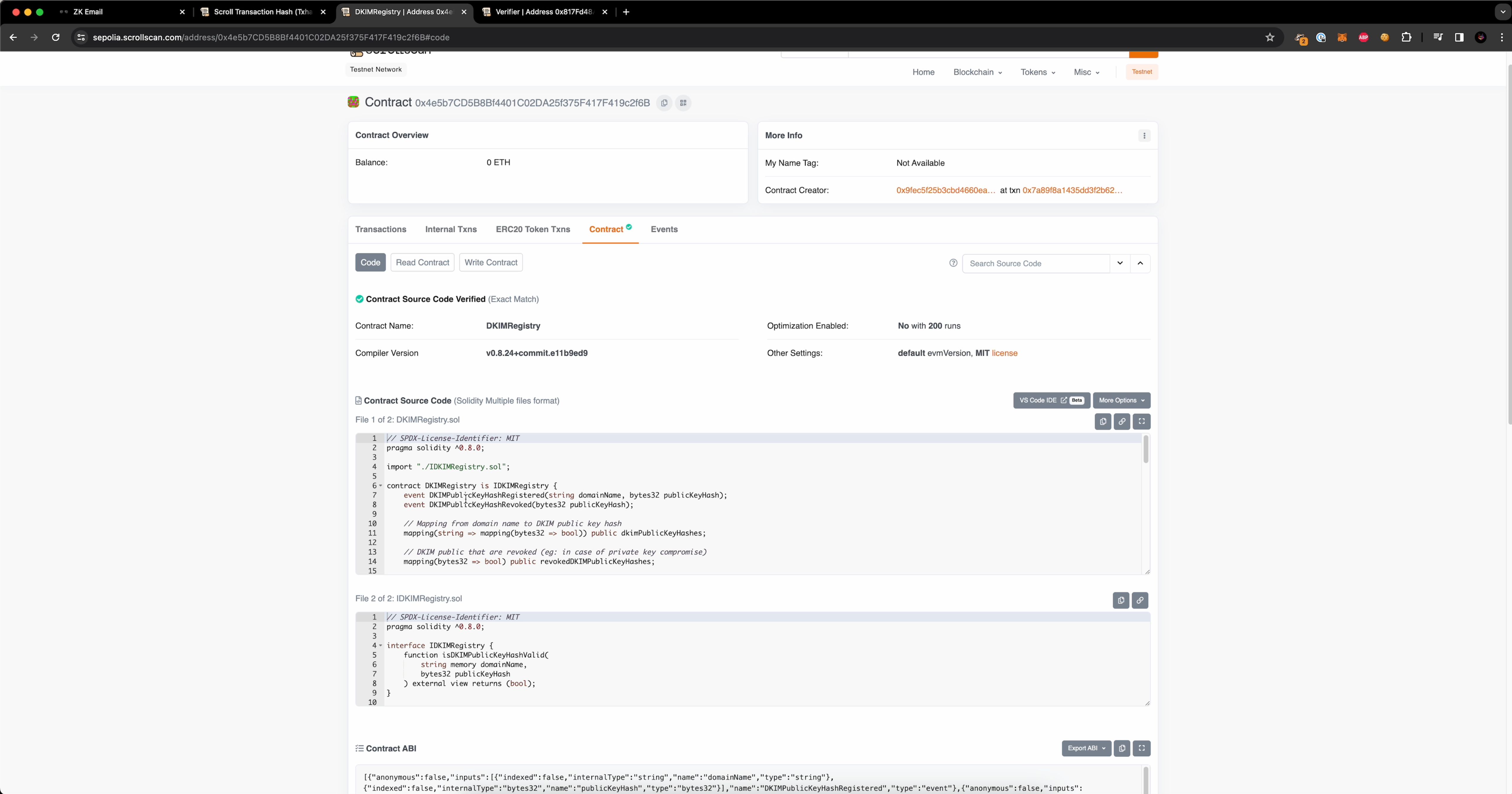Reload the current page
The width and height of the screenshot is (1512, 794).
coord(55,37)
